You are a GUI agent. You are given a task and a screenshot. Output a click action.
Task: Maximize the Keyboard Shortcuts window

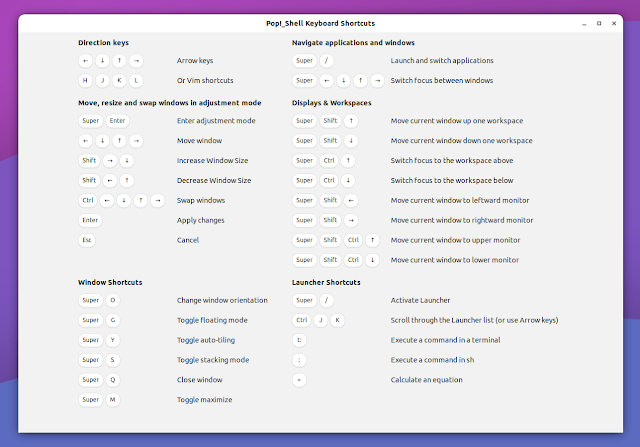(x=599, y=22)
